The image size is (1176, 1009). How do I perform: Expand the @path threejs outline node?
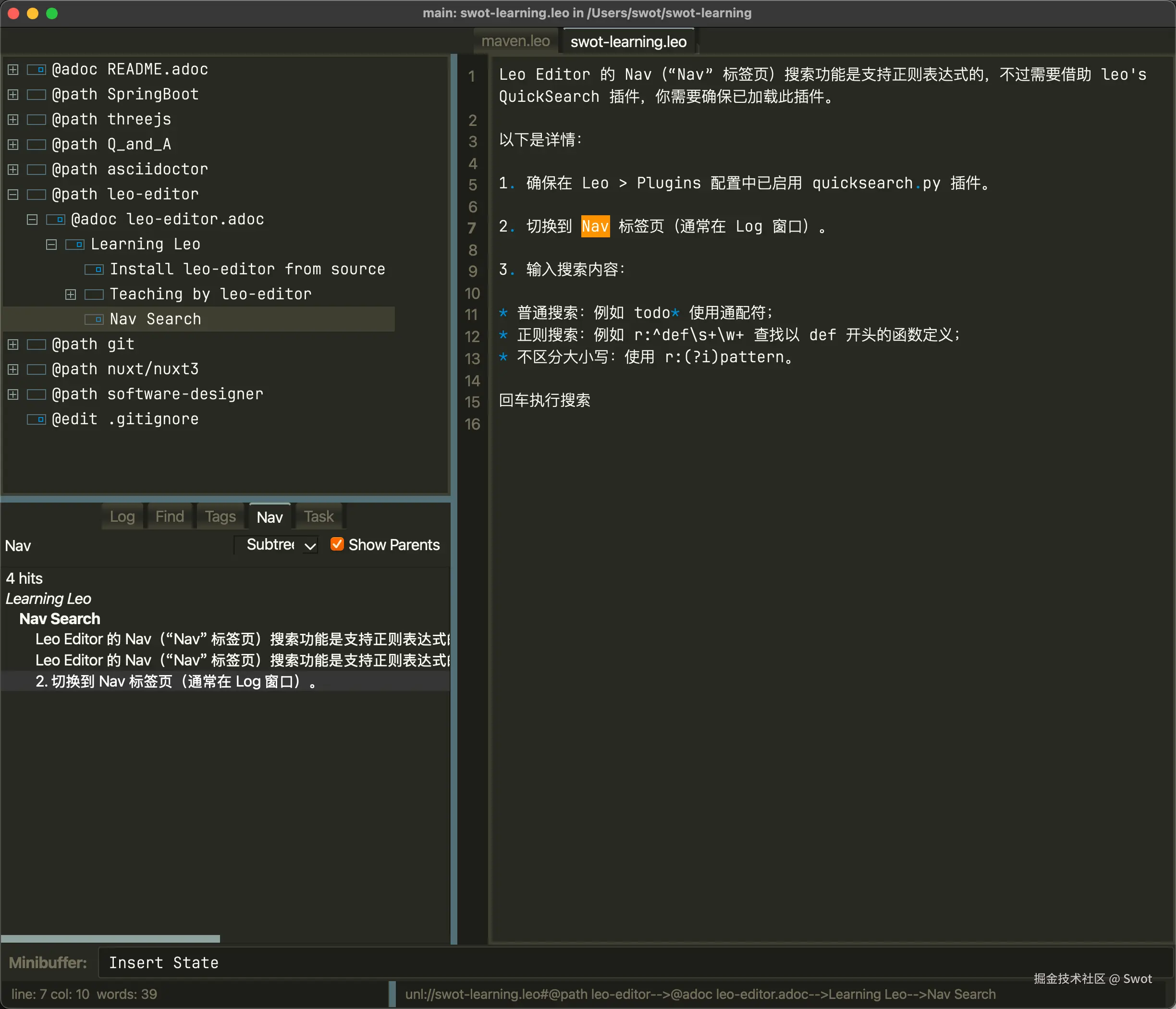tap(13, 120)
